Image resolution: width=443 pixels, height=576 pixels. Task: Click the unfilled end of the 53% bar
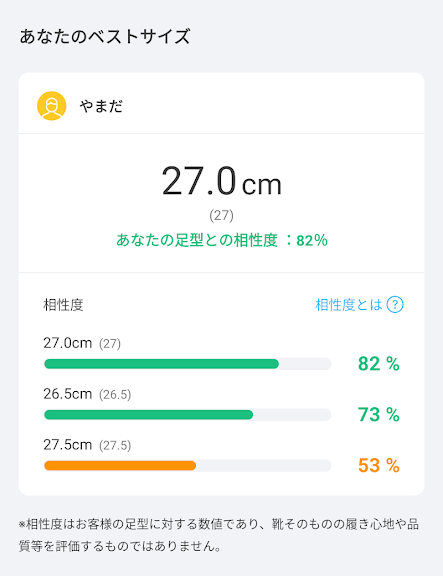pos(263,466)
